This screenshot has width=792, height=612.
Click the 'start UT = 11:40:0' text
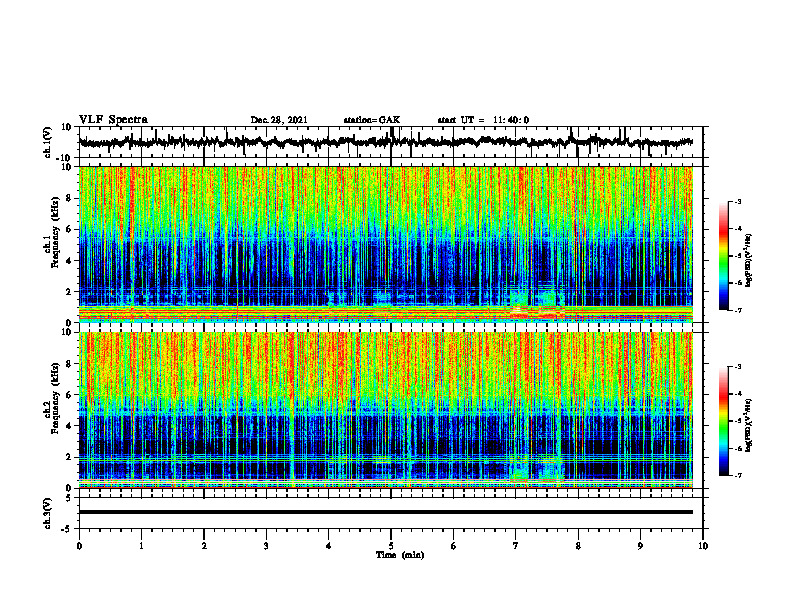tap(483, 120)
